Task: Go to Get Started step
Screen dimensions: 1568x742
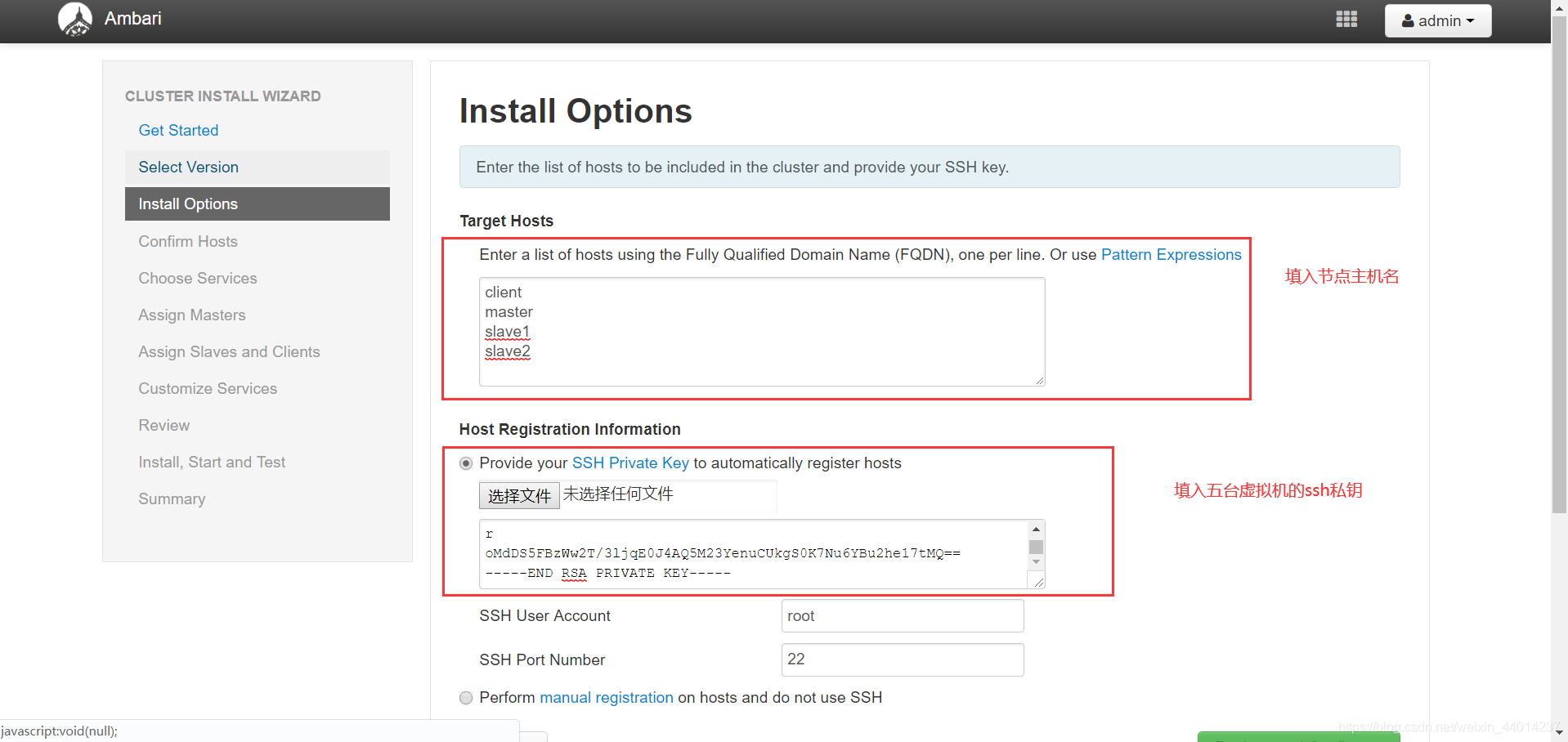Action: 178,131
